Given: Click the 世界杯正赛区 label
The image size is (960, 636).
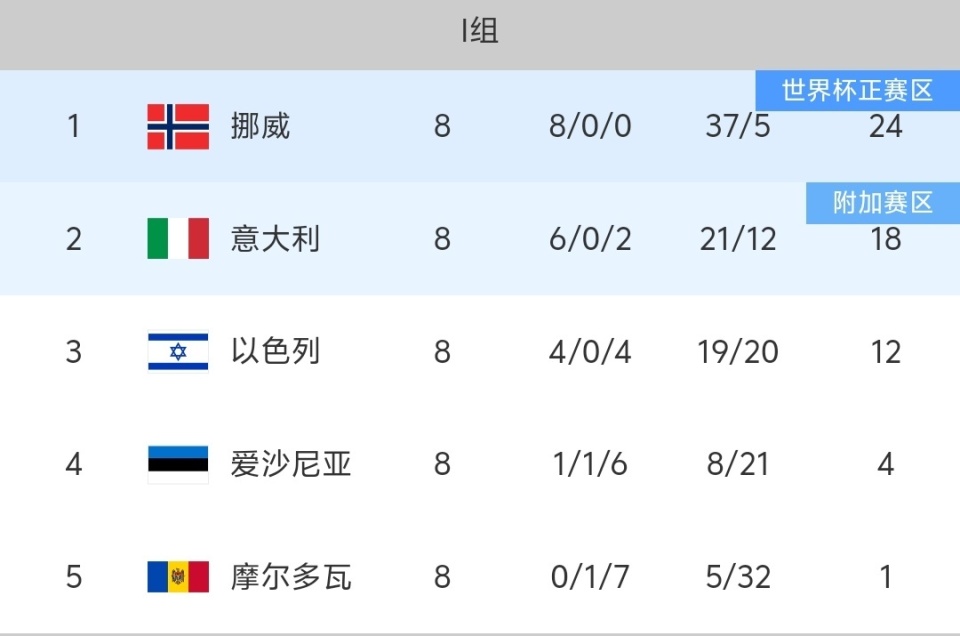Looking at the screenshot, I should 857,91.
